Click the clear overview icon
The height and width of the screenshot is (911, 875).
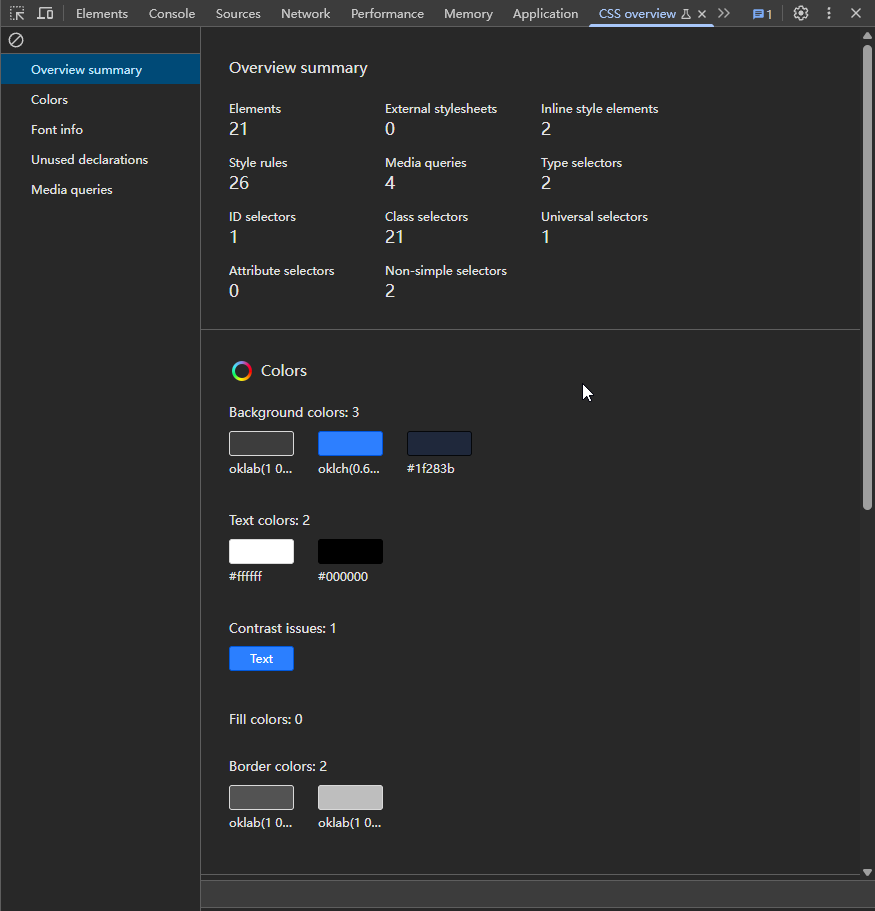pos(16,40)
